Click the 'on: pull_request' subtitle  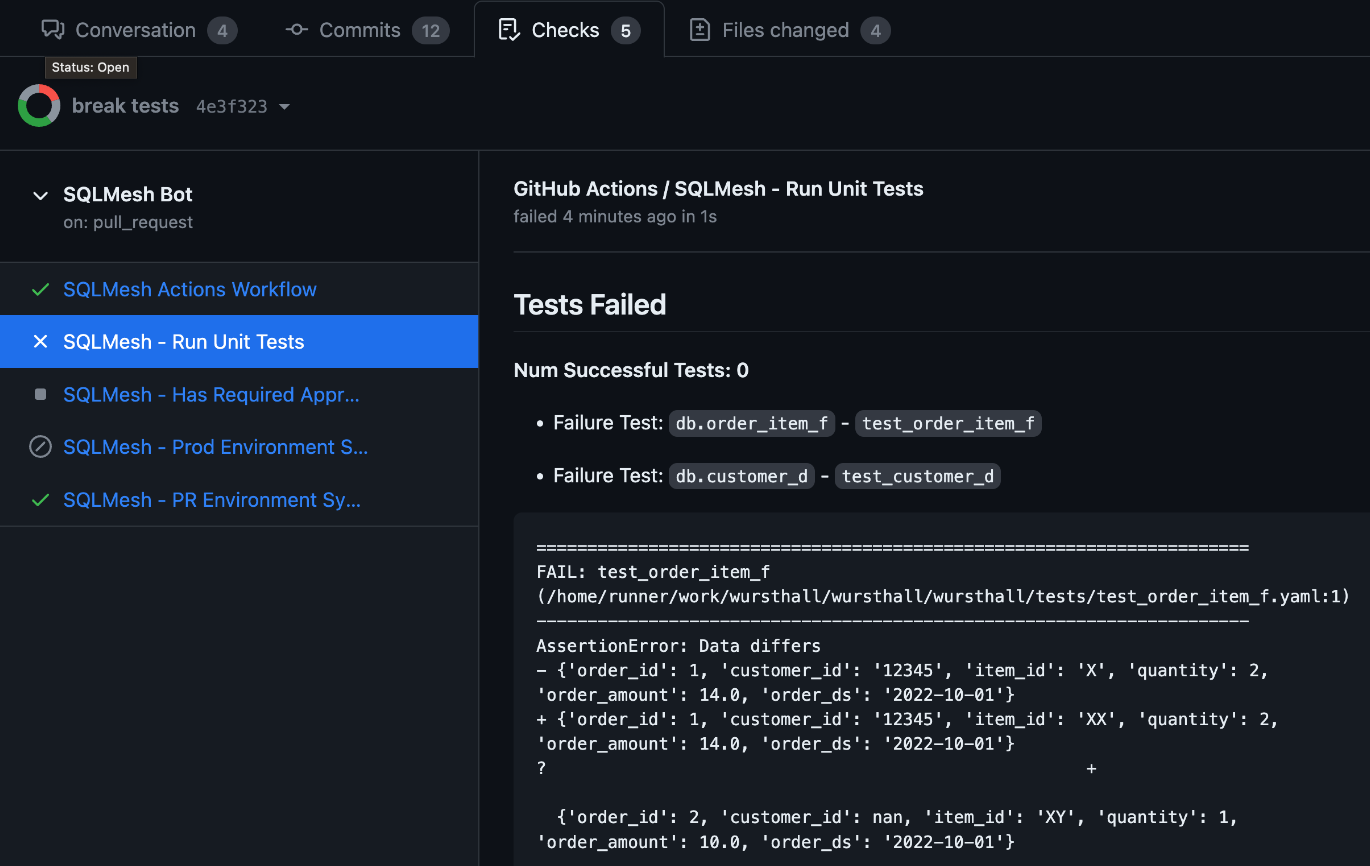(128, 222)
